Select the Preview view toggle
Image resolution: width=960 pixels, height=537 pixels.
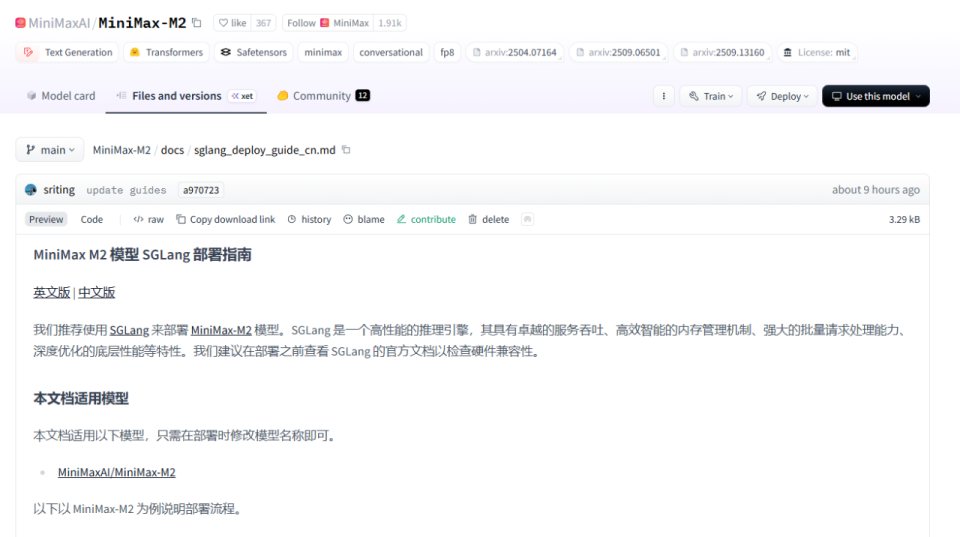point(46,219)
